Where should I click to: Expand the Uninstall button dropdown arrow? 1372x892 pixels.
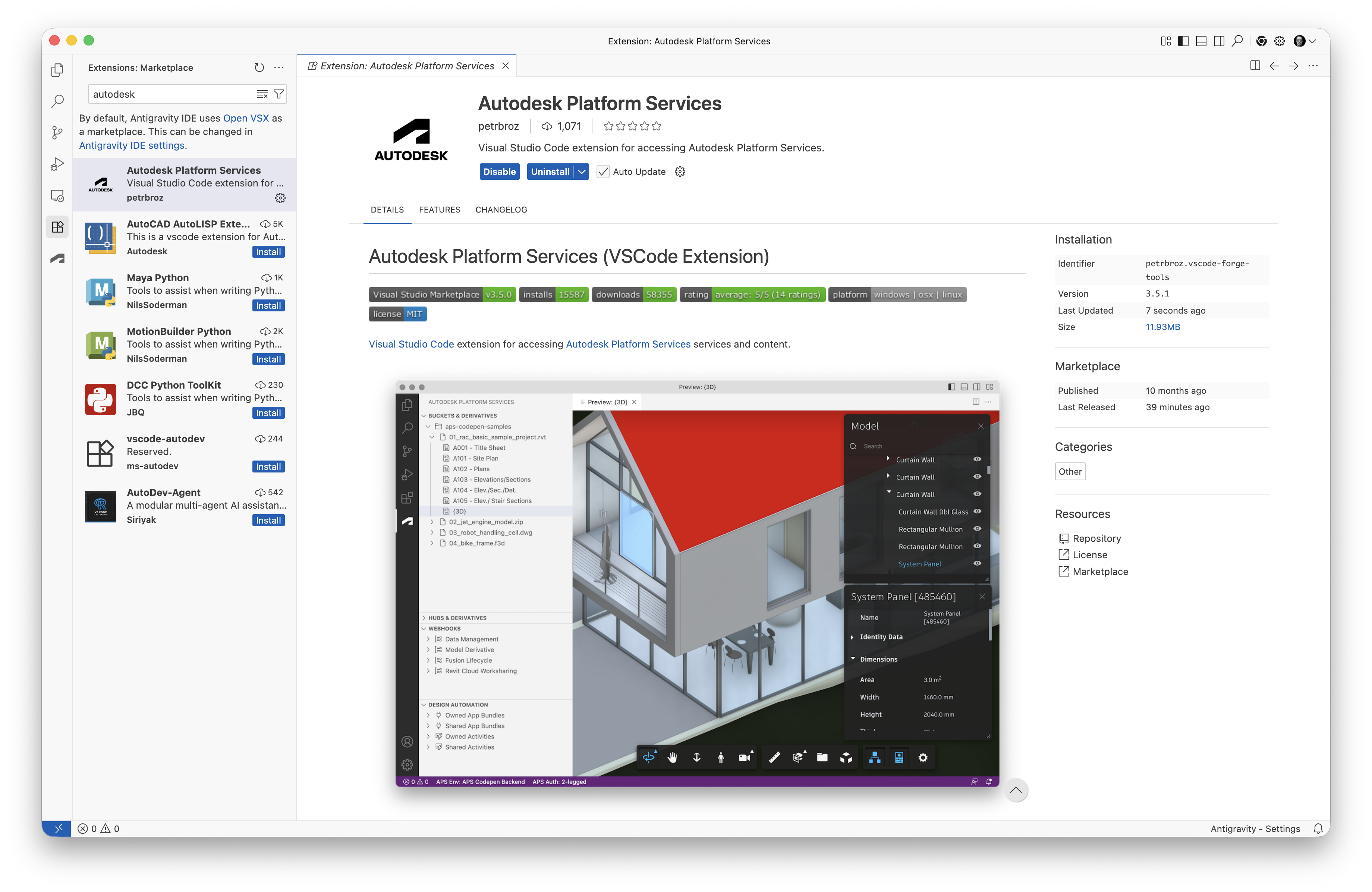point(582,172)
